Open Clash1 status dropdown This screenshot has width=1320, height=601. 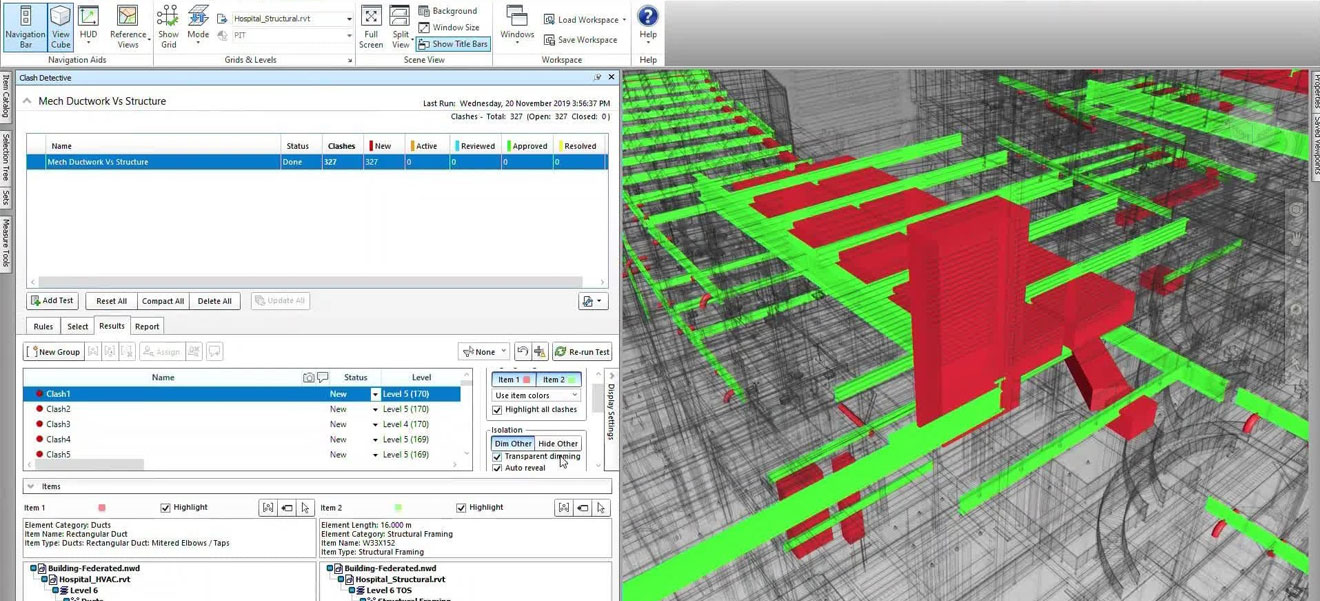click(x=375, y=394)
